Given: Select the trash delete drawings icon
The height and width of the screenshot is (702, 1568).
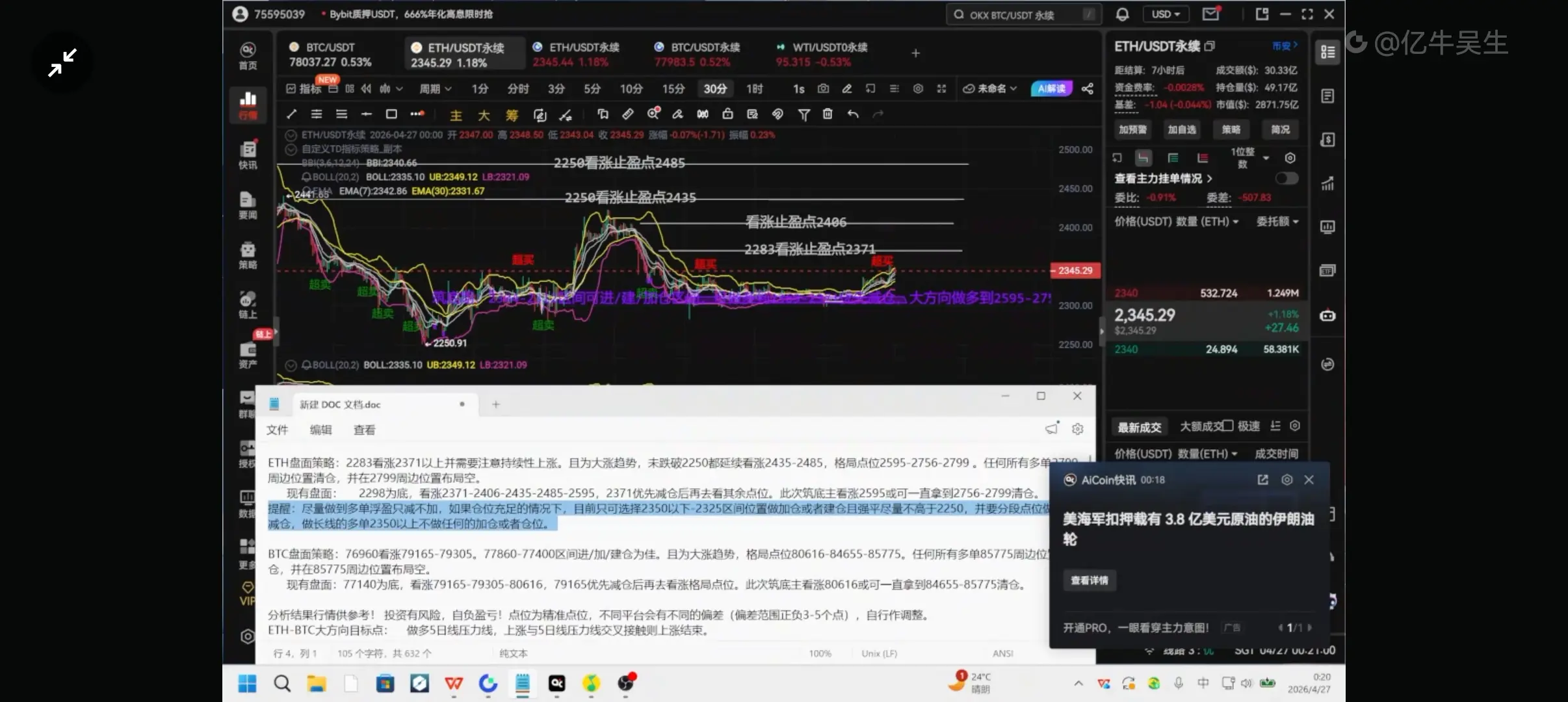Looking at the screenshot, I should tap(828, 114).
